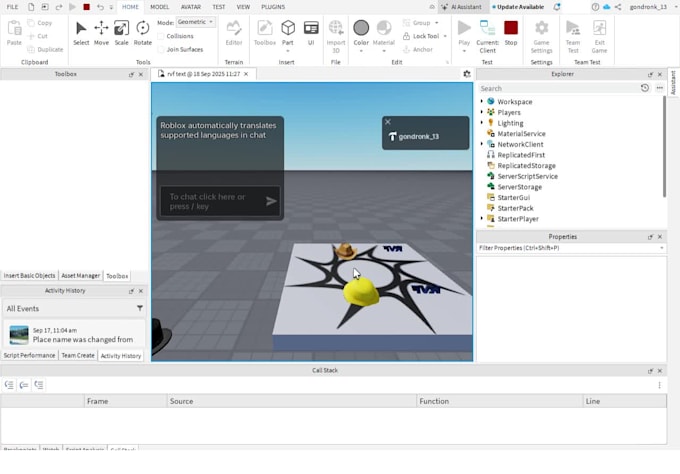The image size is (680, 474).
Task: Send the chat message arrow
Action: [271, 201]
